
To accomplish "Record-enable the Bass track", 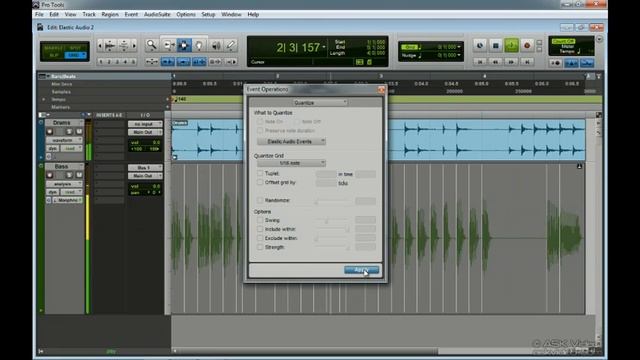I will (x=50, y=175).
